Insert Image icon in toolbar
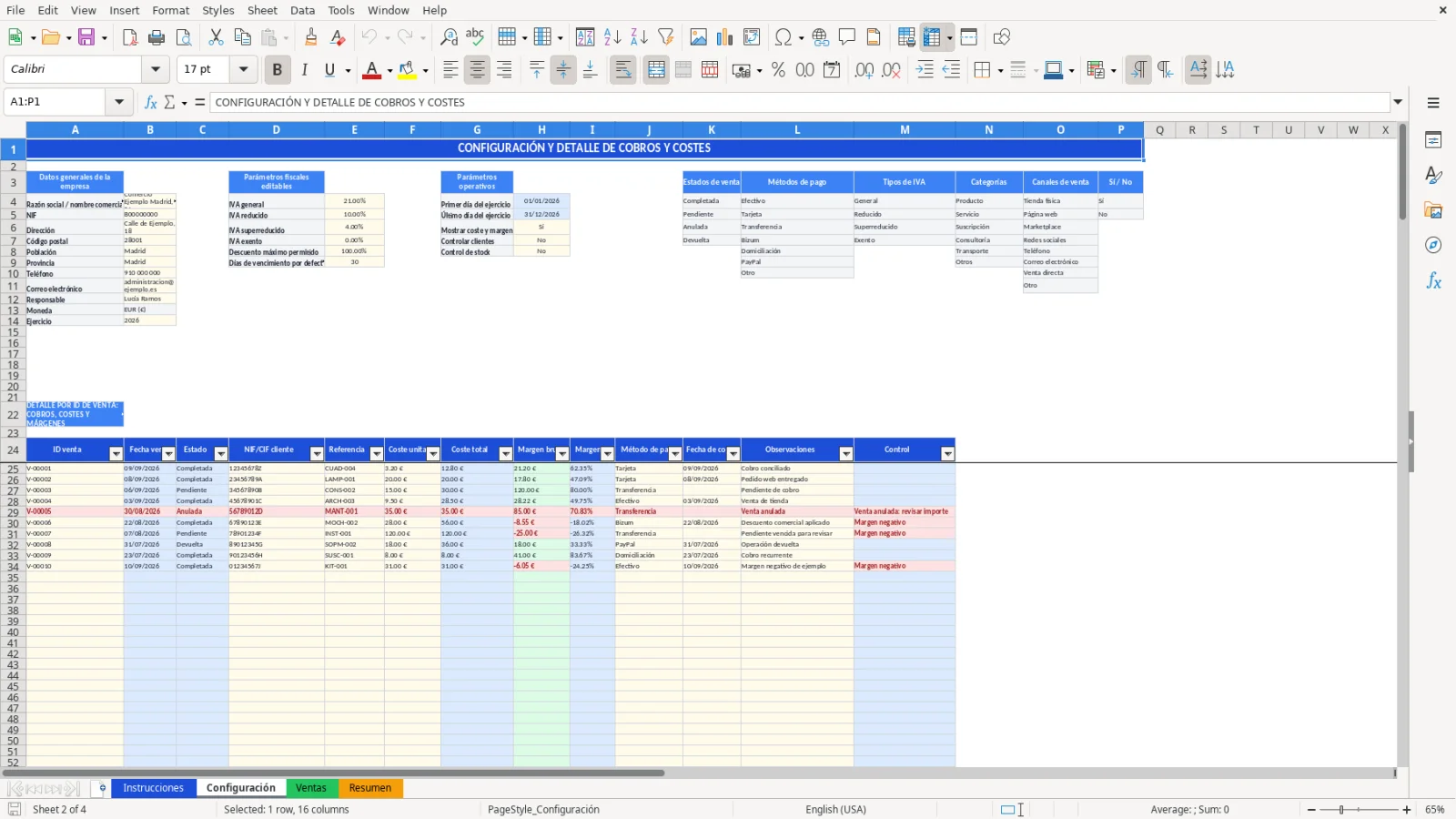The image size is (1456, 819). 699,37
